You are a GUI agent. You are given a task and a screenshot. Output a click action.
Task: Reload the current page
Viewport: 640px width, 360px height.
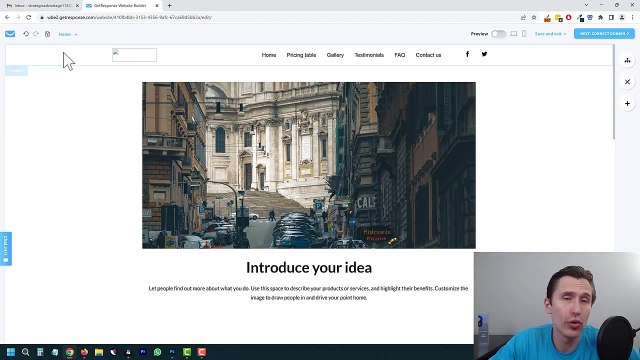[x=29, y=18]
